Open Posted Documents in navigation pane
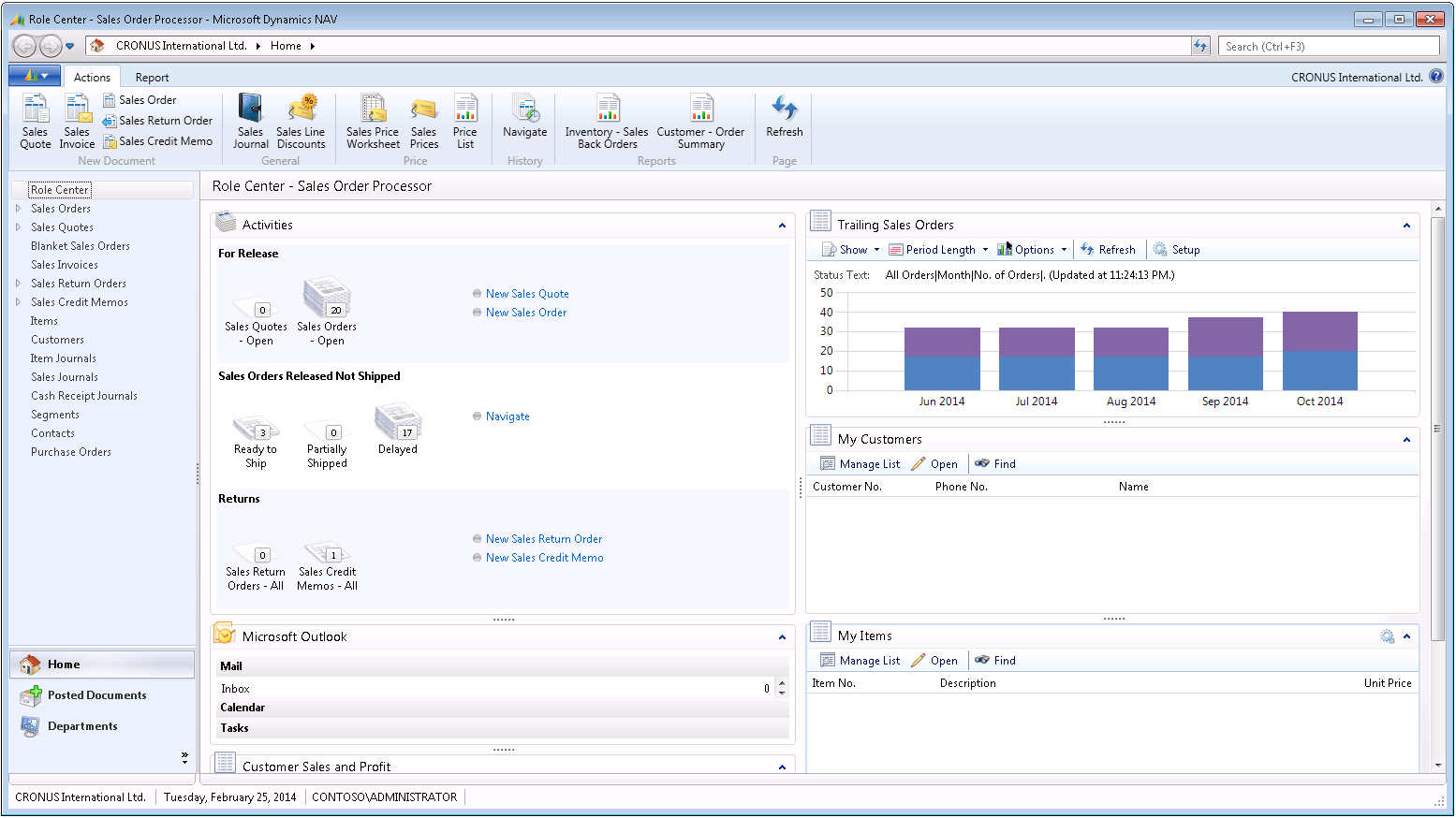 pyautogui.click(x=102, y=695)
